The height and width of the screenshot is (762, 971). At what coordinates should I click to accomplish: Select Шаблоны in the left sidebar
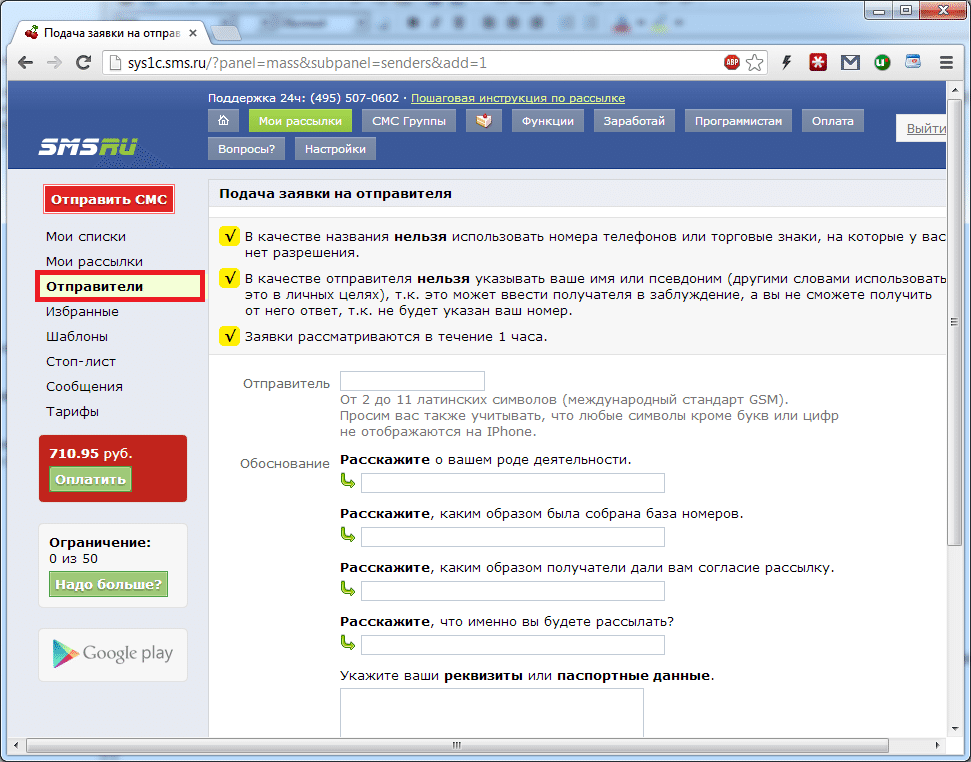click(x=77, y=336)
